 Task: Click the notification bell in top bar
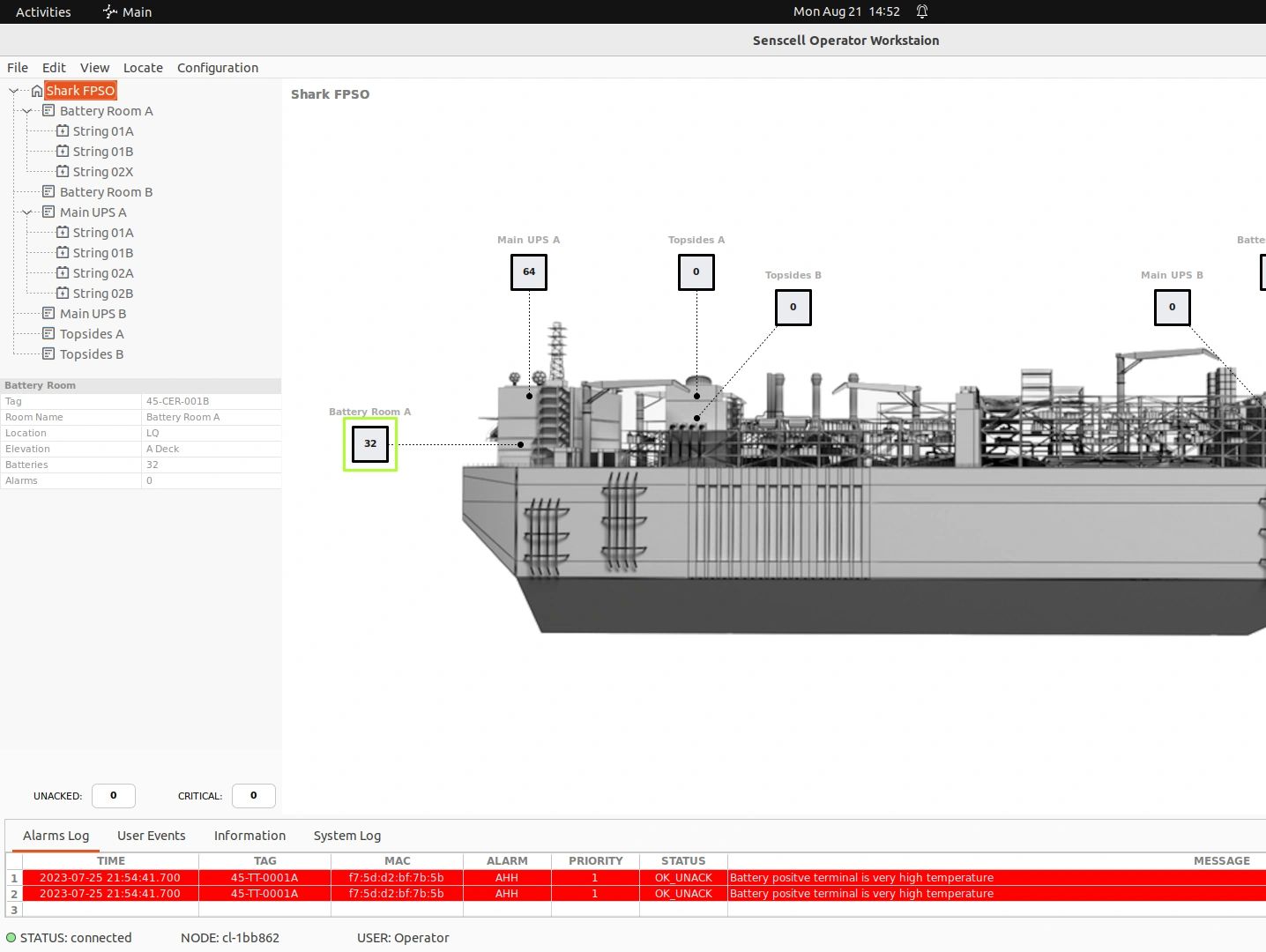click(x=922, y=12)
